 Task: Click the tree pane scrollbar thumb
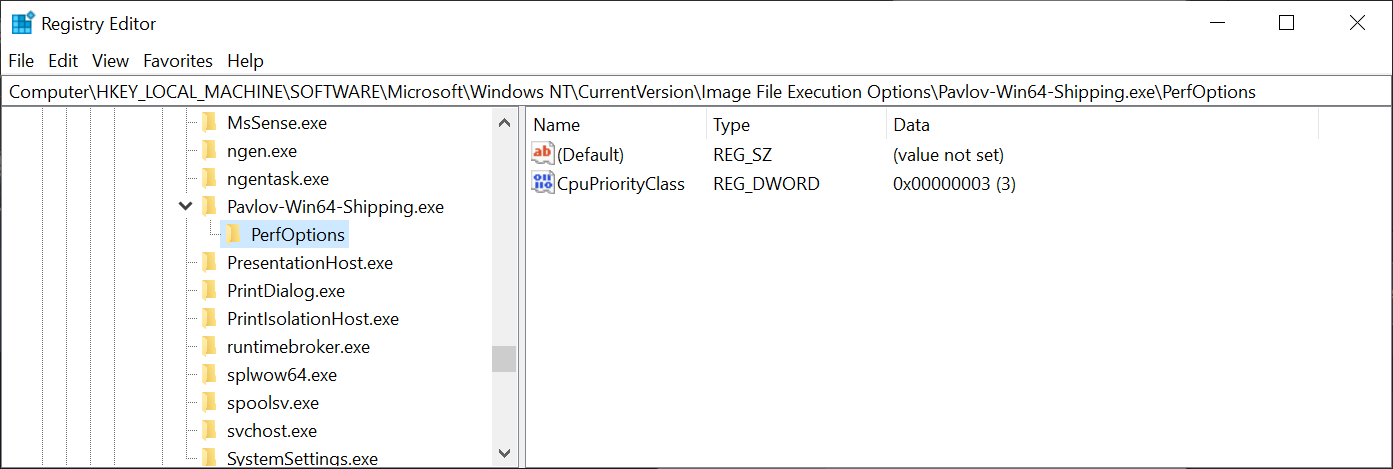pos(504,359)
